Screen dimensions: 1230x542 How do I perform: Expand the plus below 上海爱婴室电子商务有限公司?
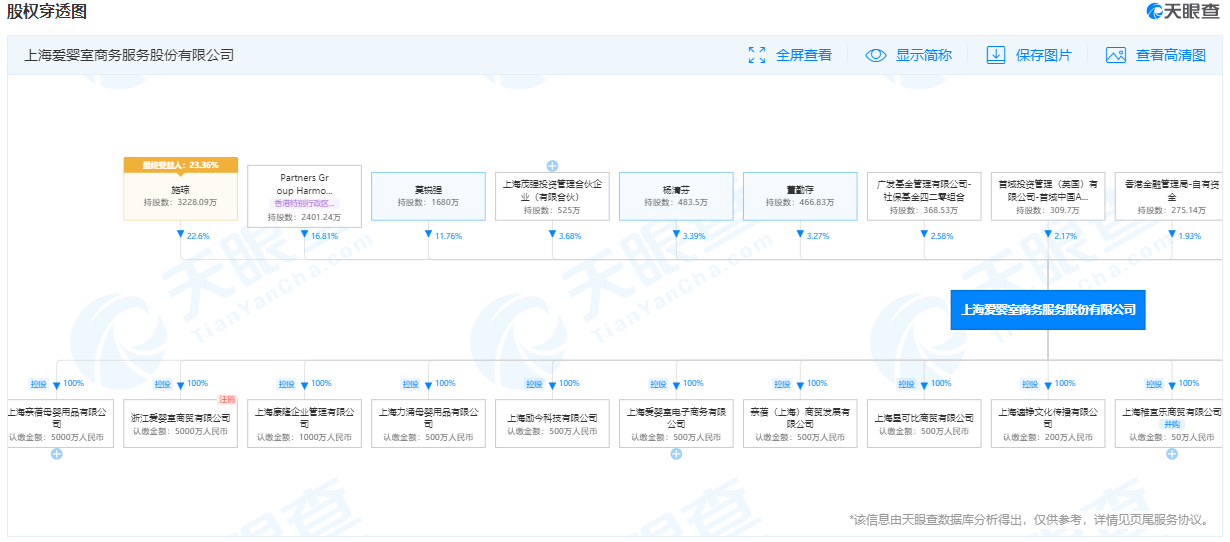(x=676, y=454)
